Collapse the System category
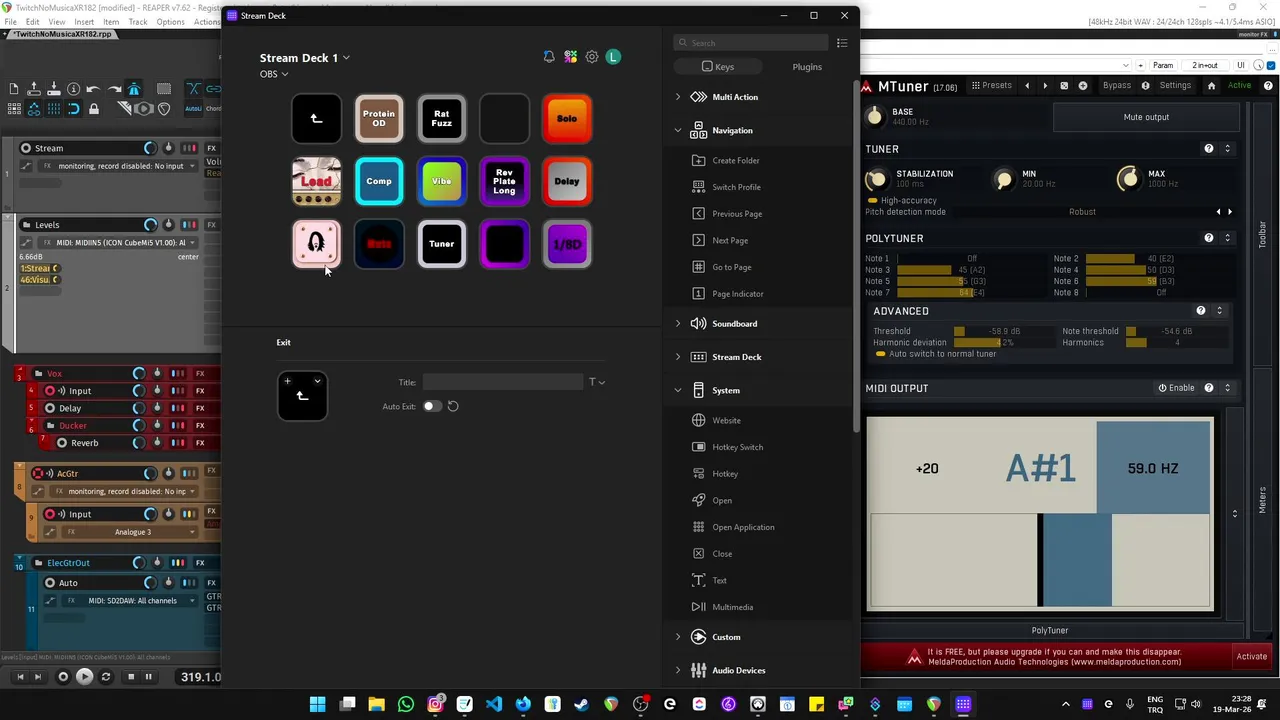The height and width of the screenshot is (720, 1280). (x=678, y=390)
